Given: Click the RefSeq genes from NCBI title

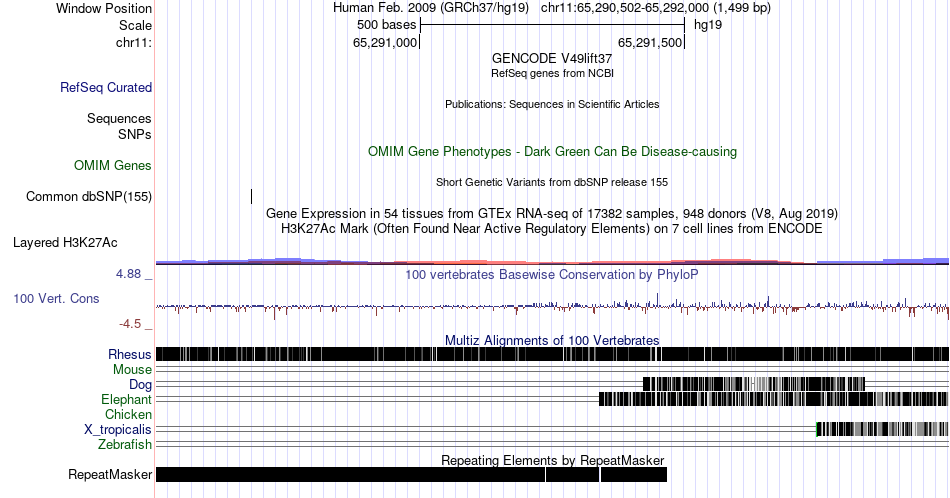Looking at the screenshot, I should 552,73.
